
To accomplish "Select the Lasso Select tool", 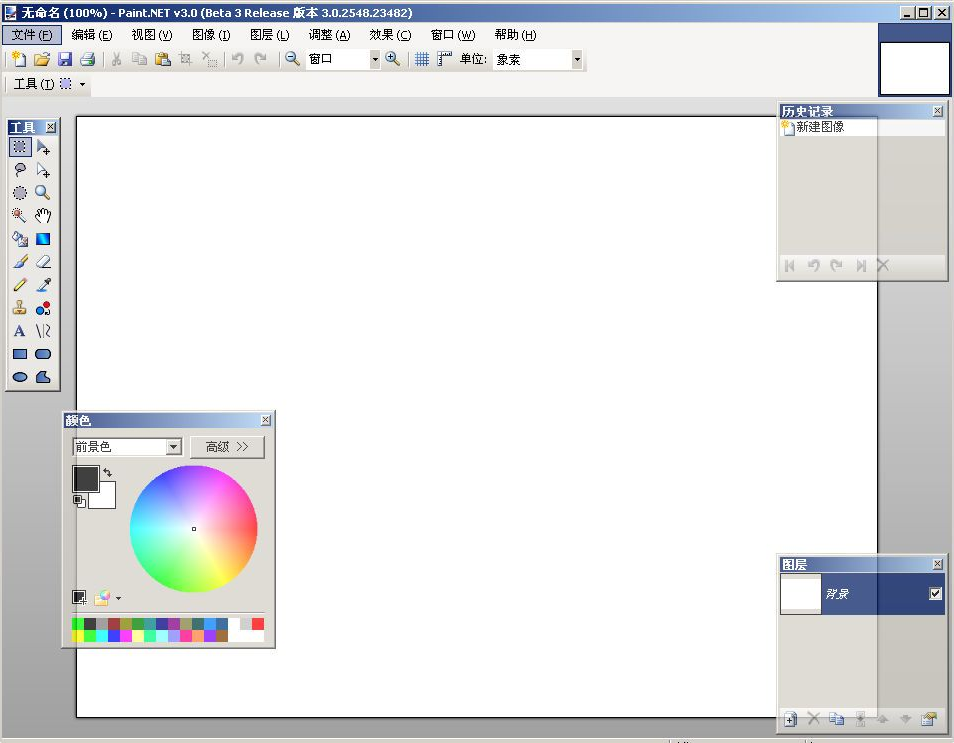I will 20,170.
